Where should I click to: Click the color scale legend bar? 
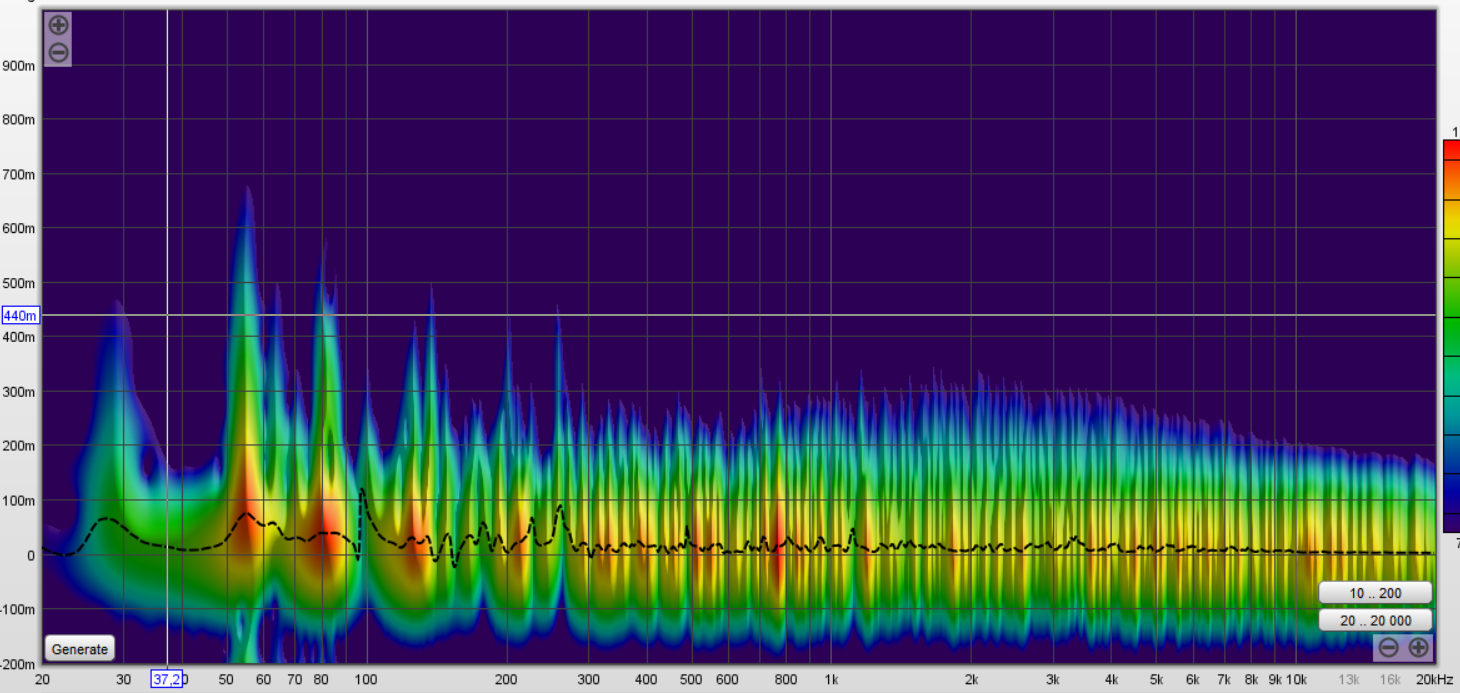1451,336
